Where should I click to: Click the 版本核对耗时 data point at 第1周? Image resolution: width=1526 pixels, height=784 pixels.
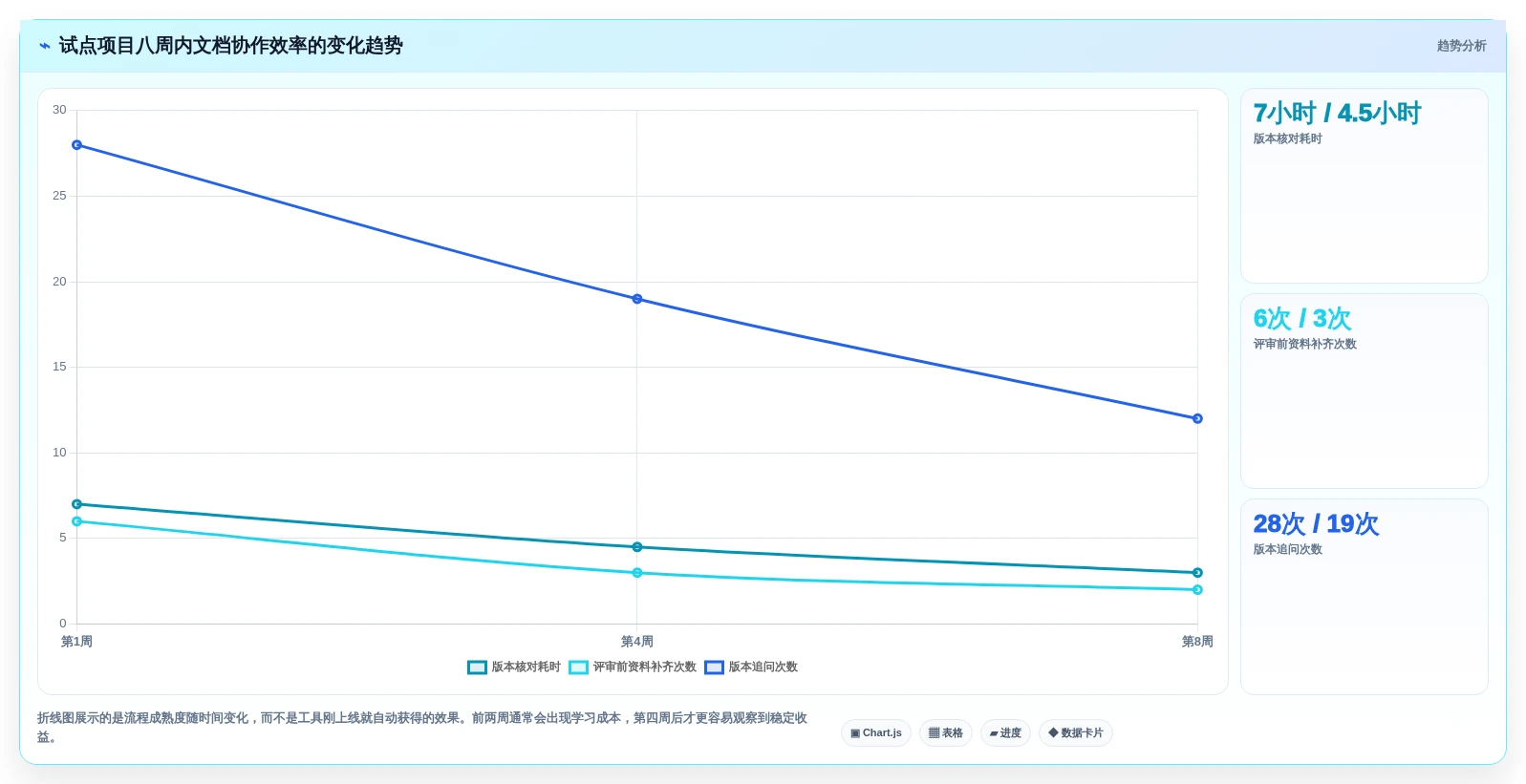(77, 504)
